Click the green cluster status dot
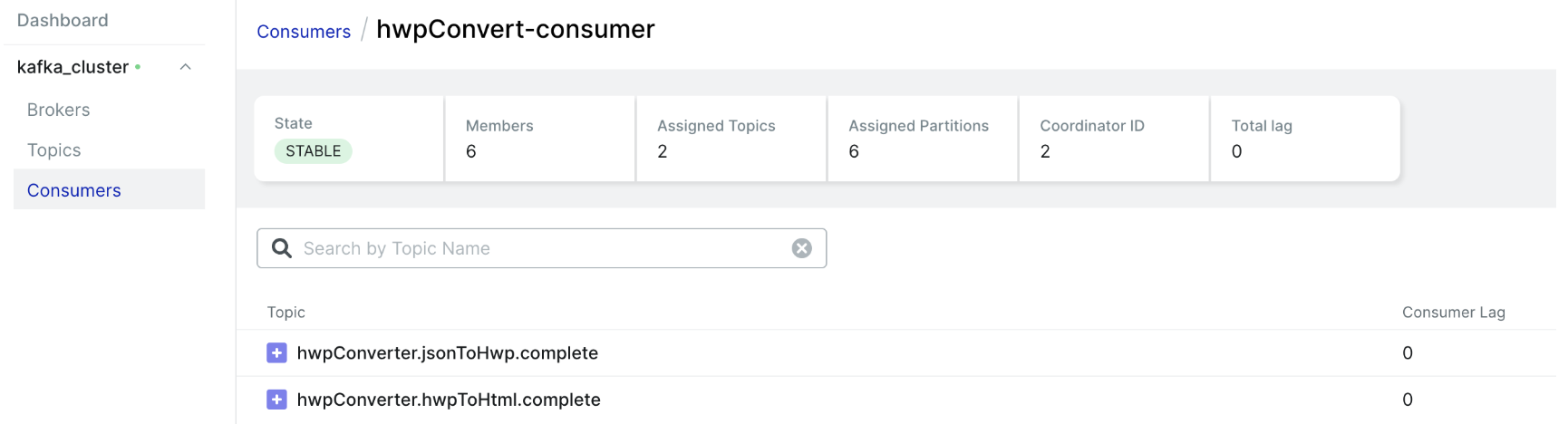 pyautogui.click(x=138, y=67)
